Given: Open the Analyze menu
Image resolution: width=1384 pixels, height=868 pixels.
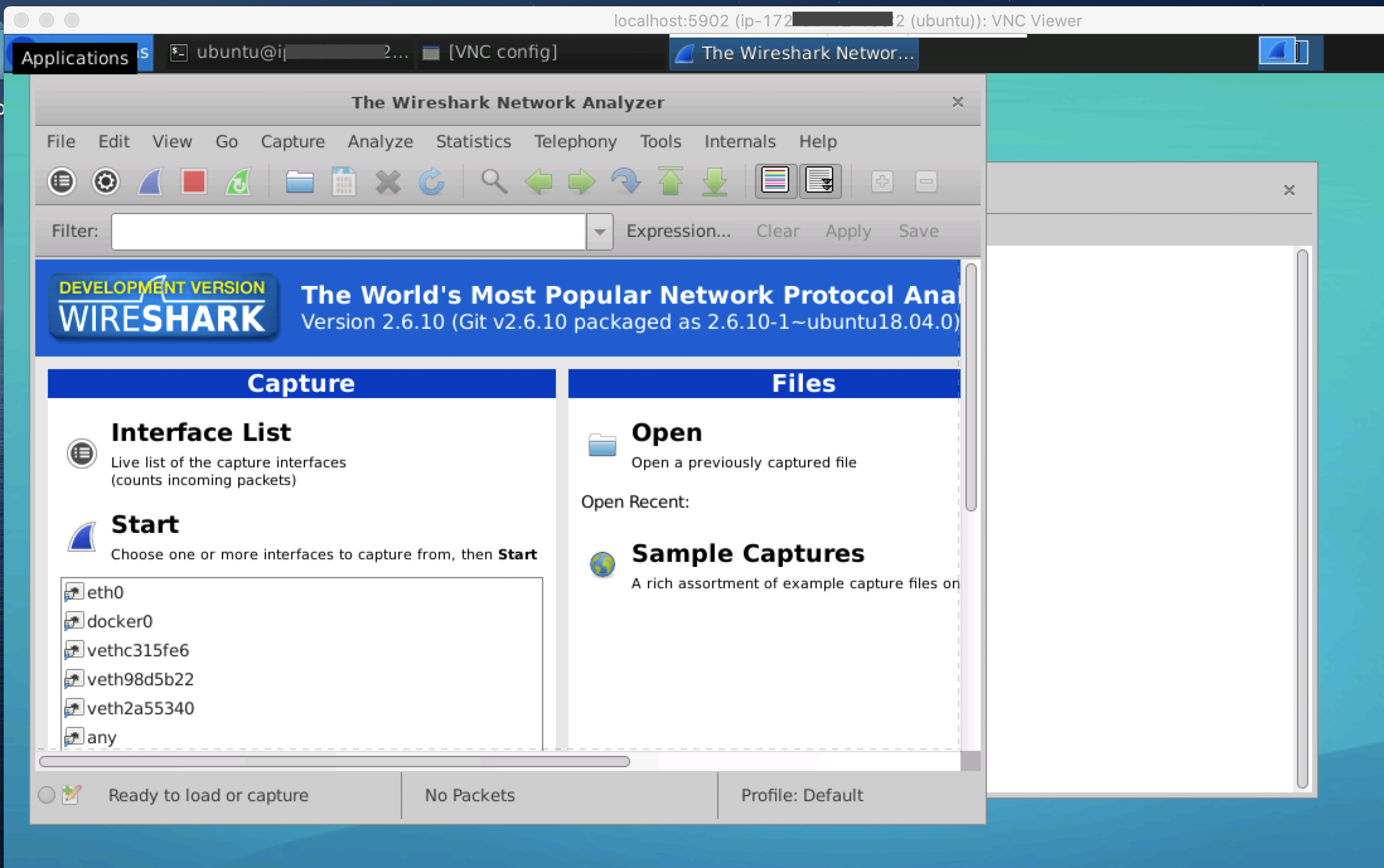Looking at the screenshot, I should pos(381,141).
